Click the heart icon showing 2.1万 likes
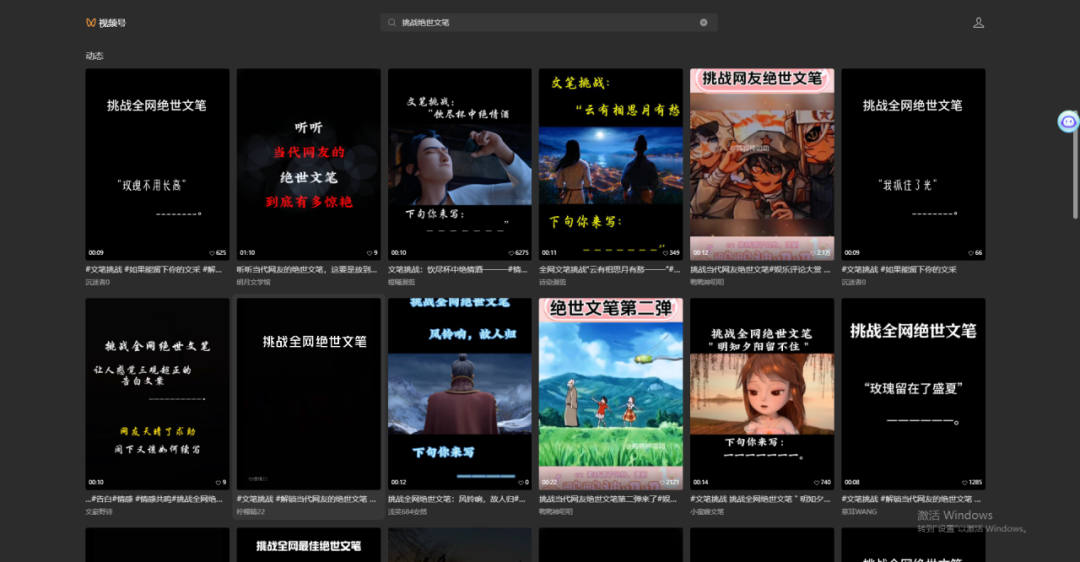 813,253
